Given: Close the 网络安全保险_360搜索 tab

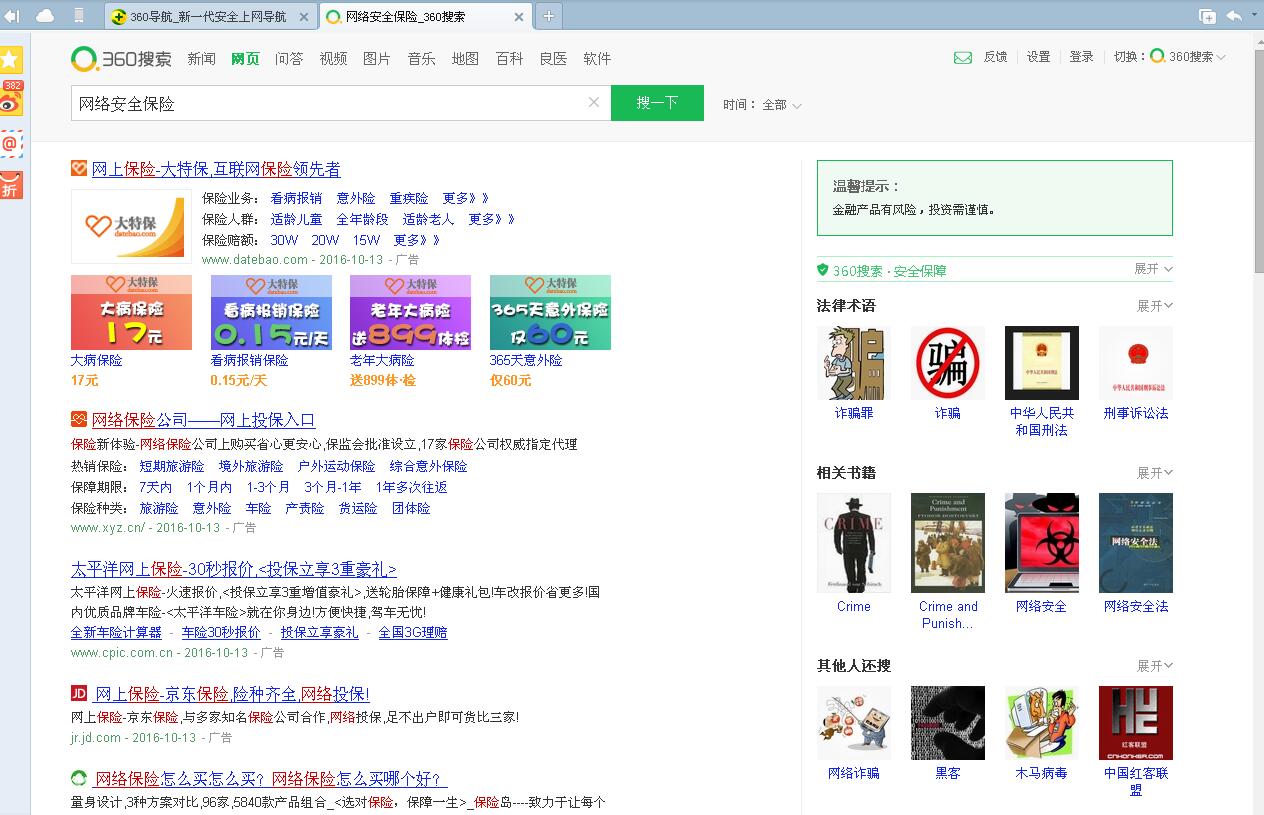Looking at the screenshot, I should 519,17.
